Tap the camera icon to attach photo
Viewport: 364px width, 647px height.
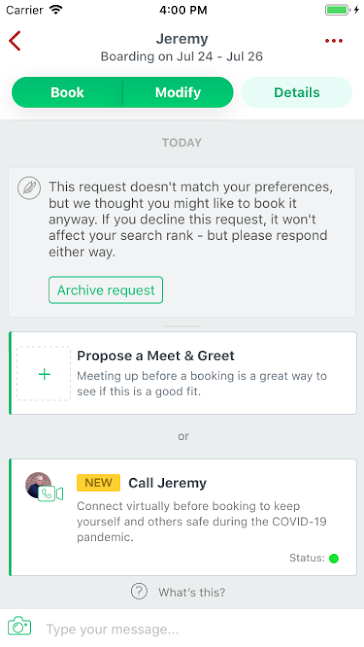point(19,626)
